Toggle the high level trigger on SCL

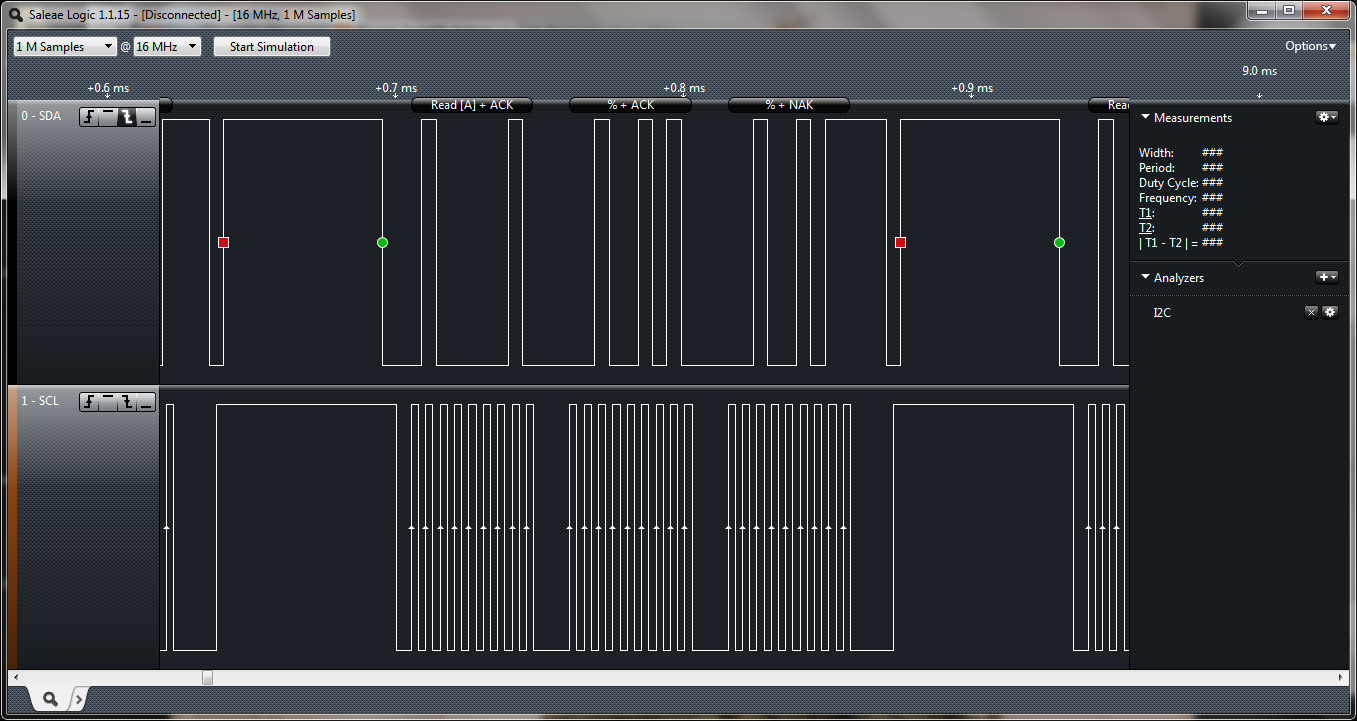108,402
